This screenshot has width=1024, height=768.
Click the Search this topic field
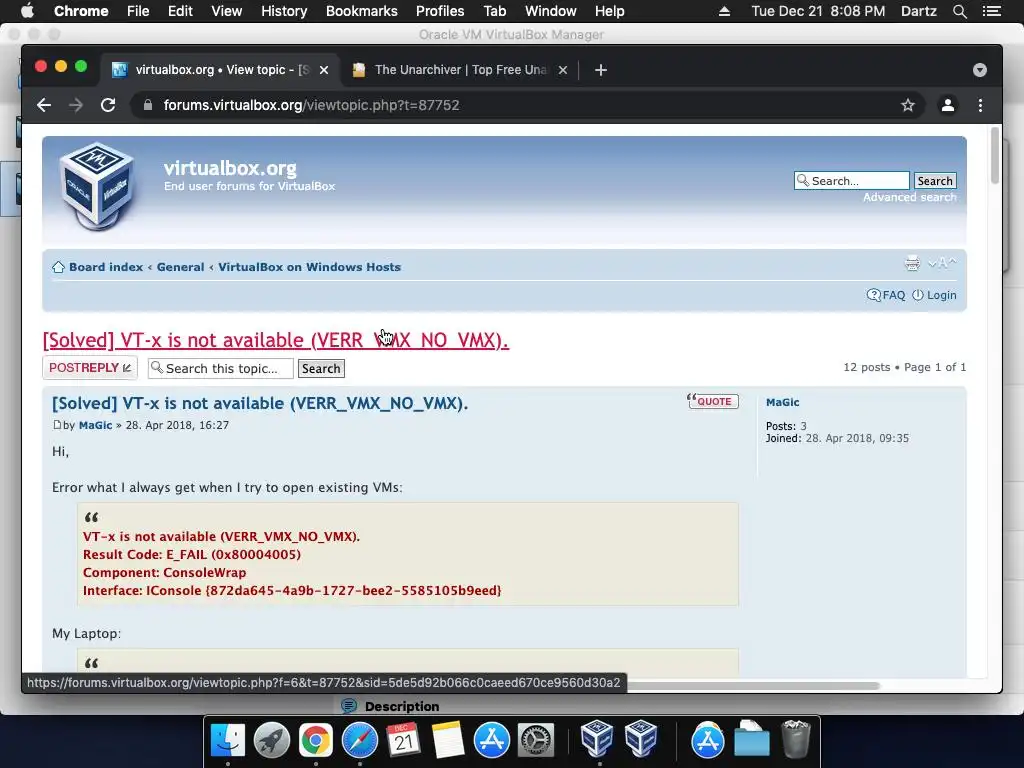tap(221, 368)
